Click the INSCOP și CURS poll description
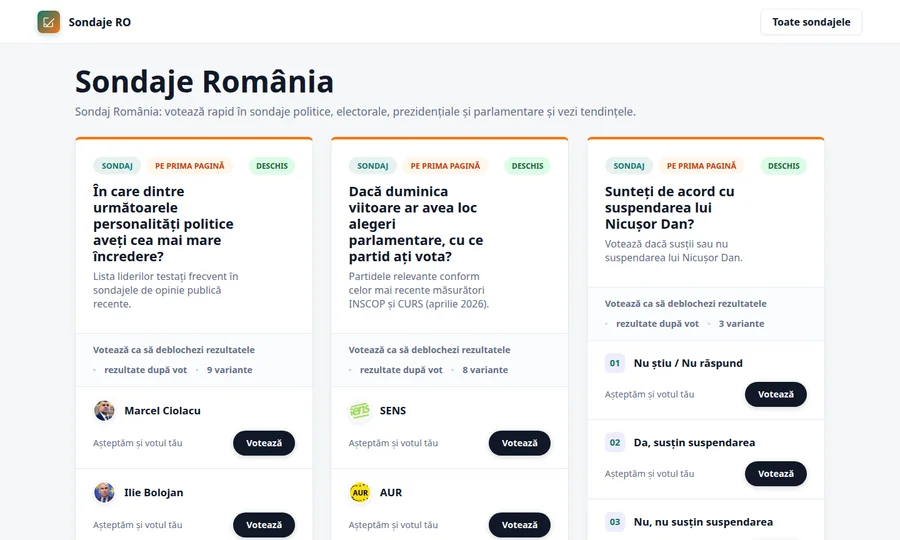 (418, 290)
